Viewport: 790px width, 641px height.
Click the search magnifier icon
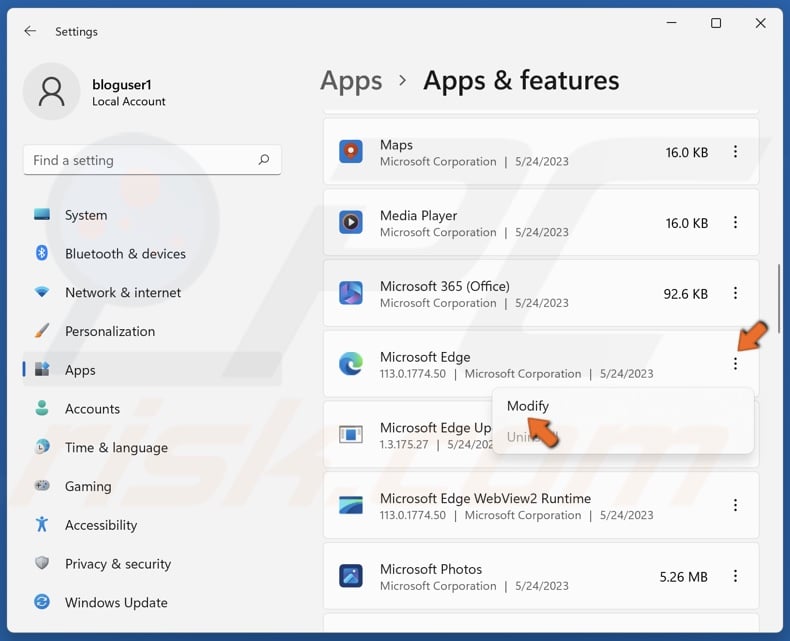coord(264,160)
